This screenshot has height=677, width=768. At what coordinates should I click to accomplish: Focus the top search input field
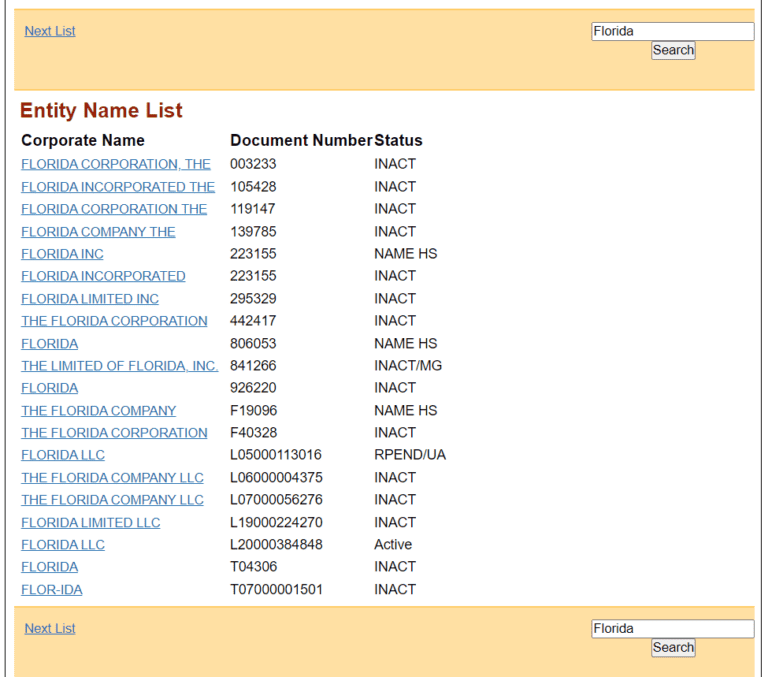pos(672,31)
